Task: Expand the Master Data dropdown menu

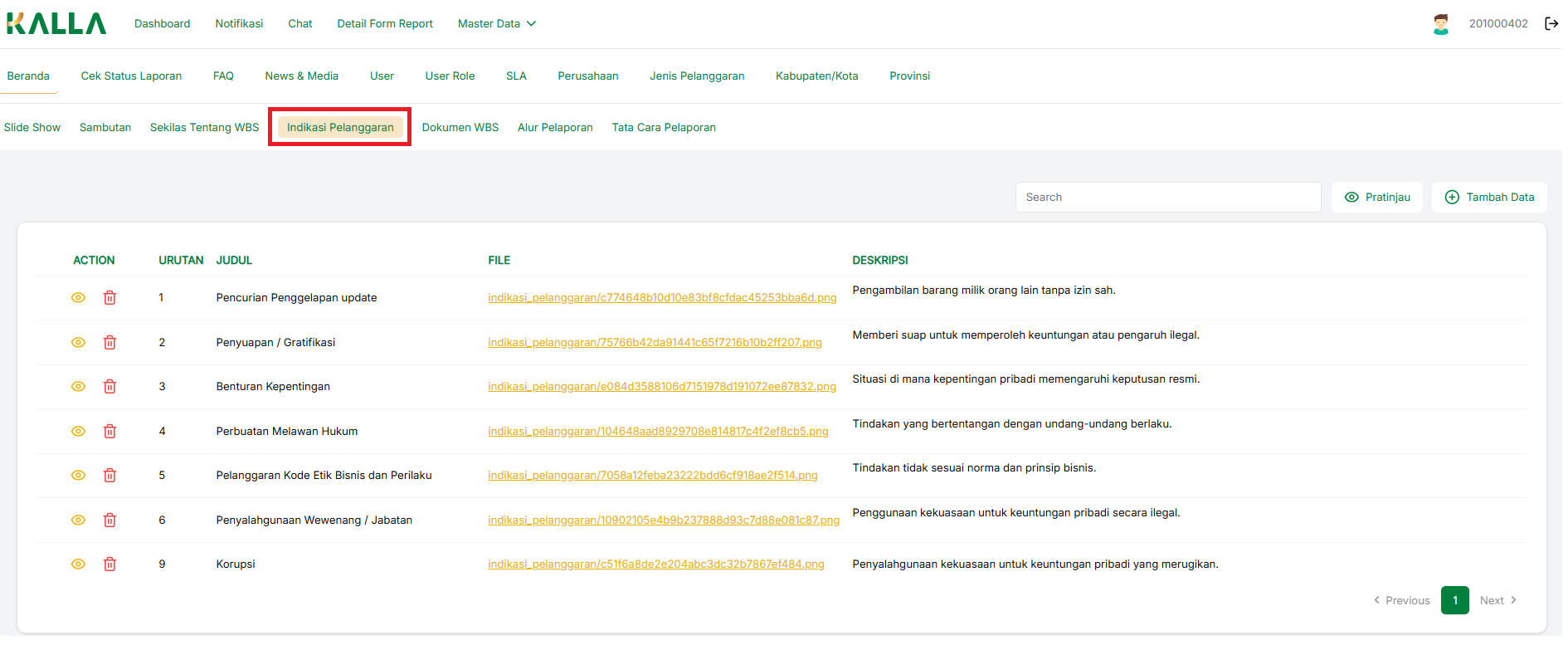Action: coord(496,24)
